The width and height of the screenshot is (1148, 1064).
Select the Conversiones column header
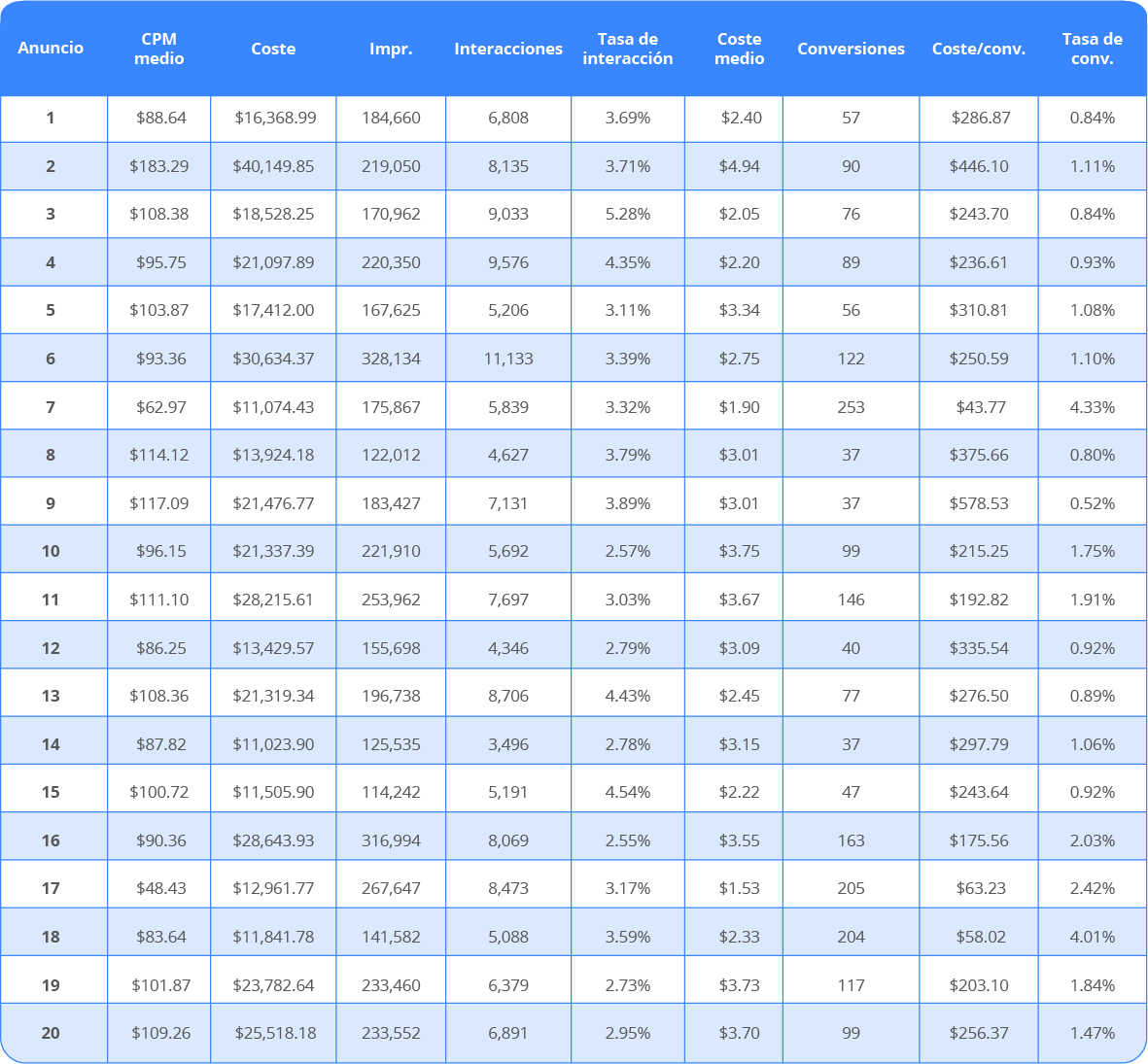pos(851,49)
